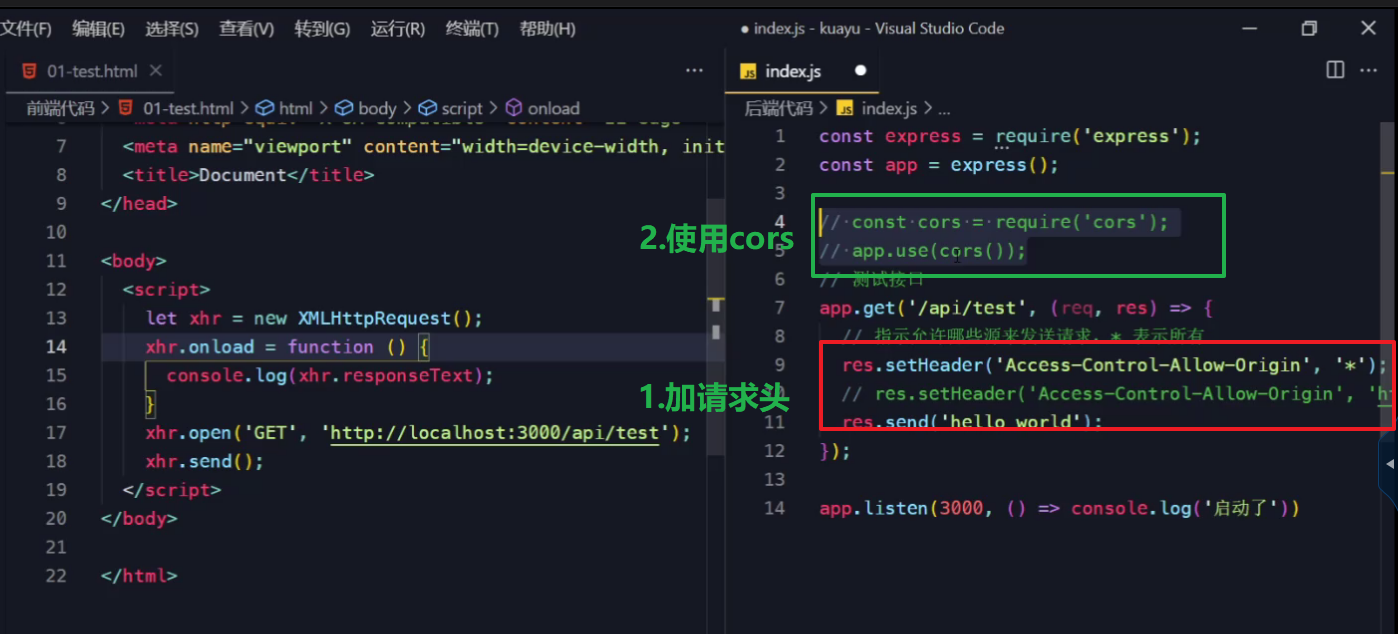Click line number 22 in 01-test.html

click(x=56, y=576)
